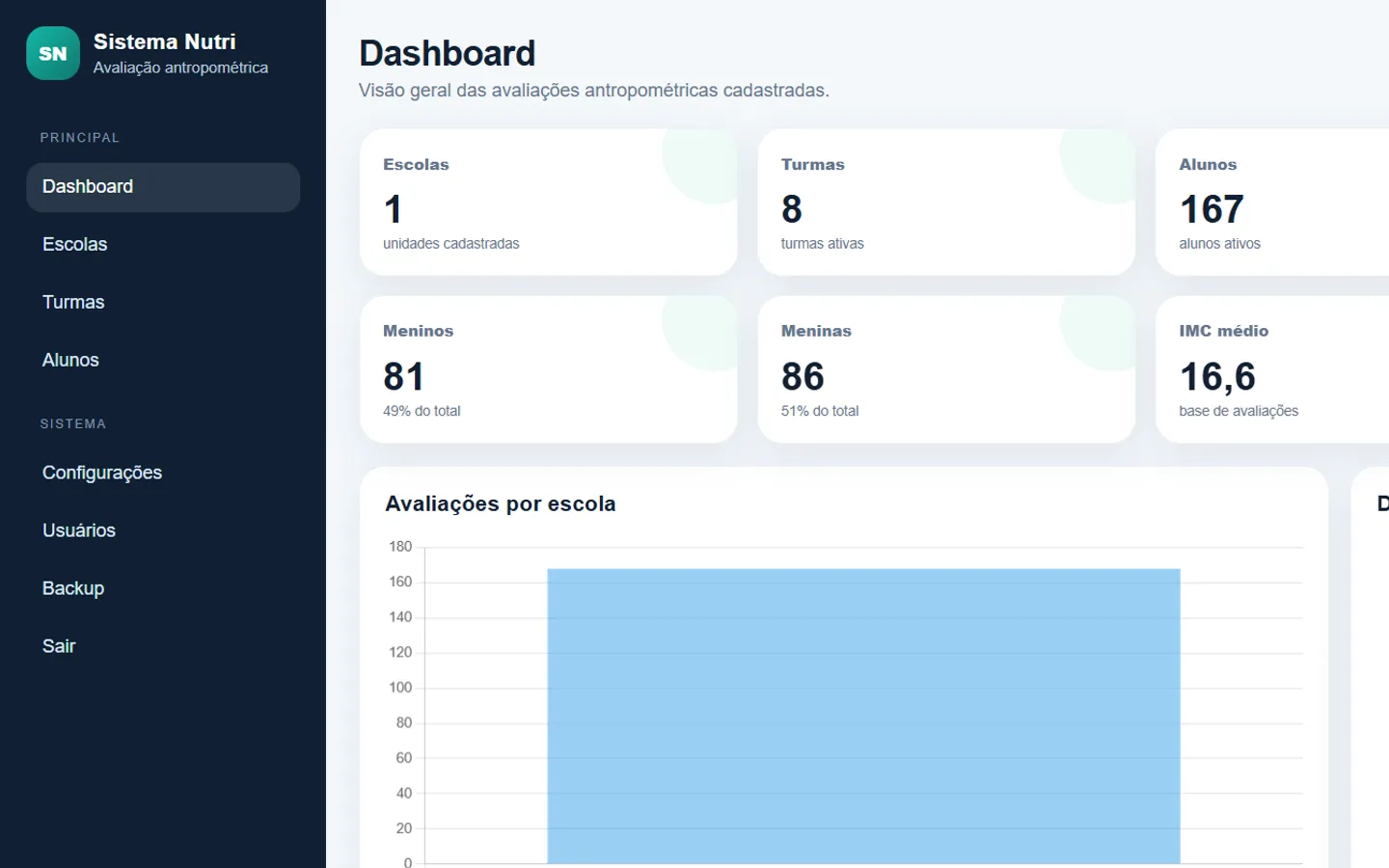Click the blue bar in the chart
This screenshot has width=1389, height=868.
pyautogui.click(x=863, y=716)
